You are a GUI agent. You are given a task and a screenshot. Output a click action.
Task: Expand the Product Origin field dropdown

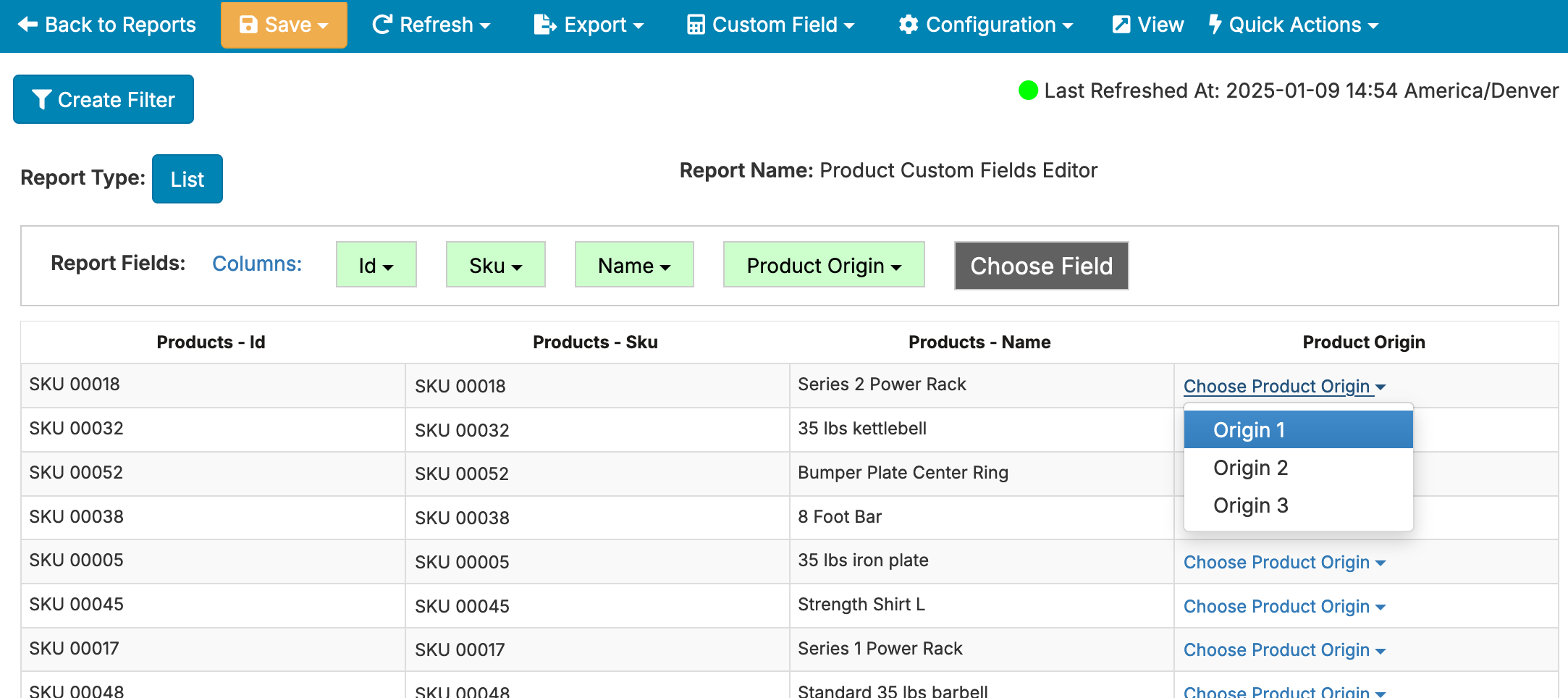click(x=823, y=266)
